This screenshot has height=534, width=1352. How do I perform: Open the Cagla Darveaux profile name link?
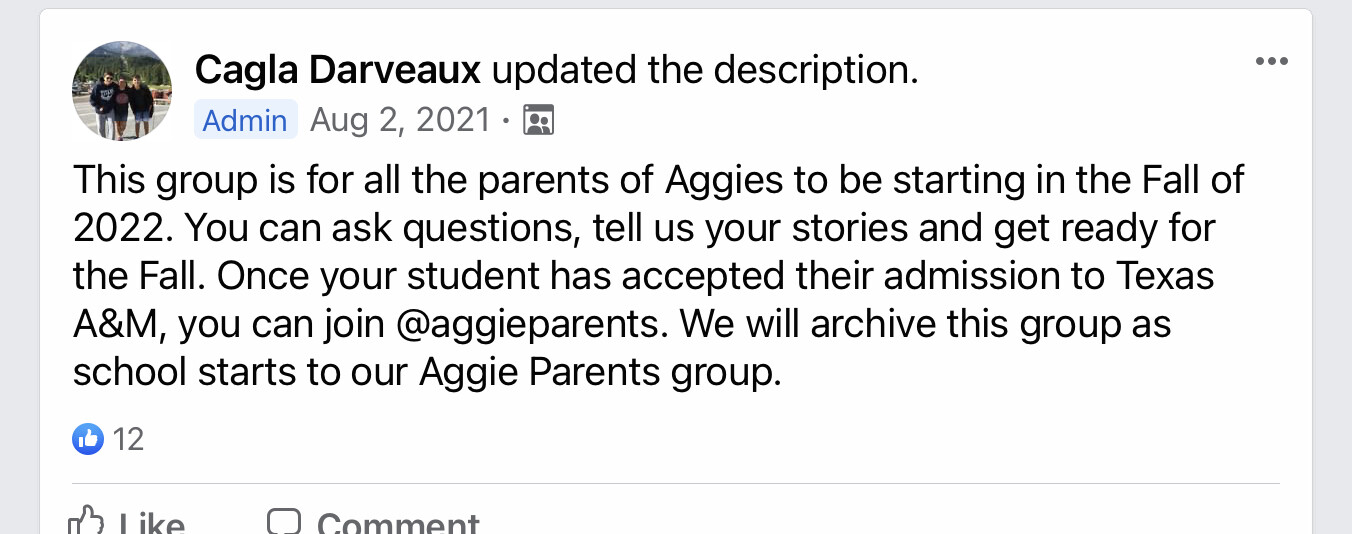pyautogui.click(x=338, y=70)
